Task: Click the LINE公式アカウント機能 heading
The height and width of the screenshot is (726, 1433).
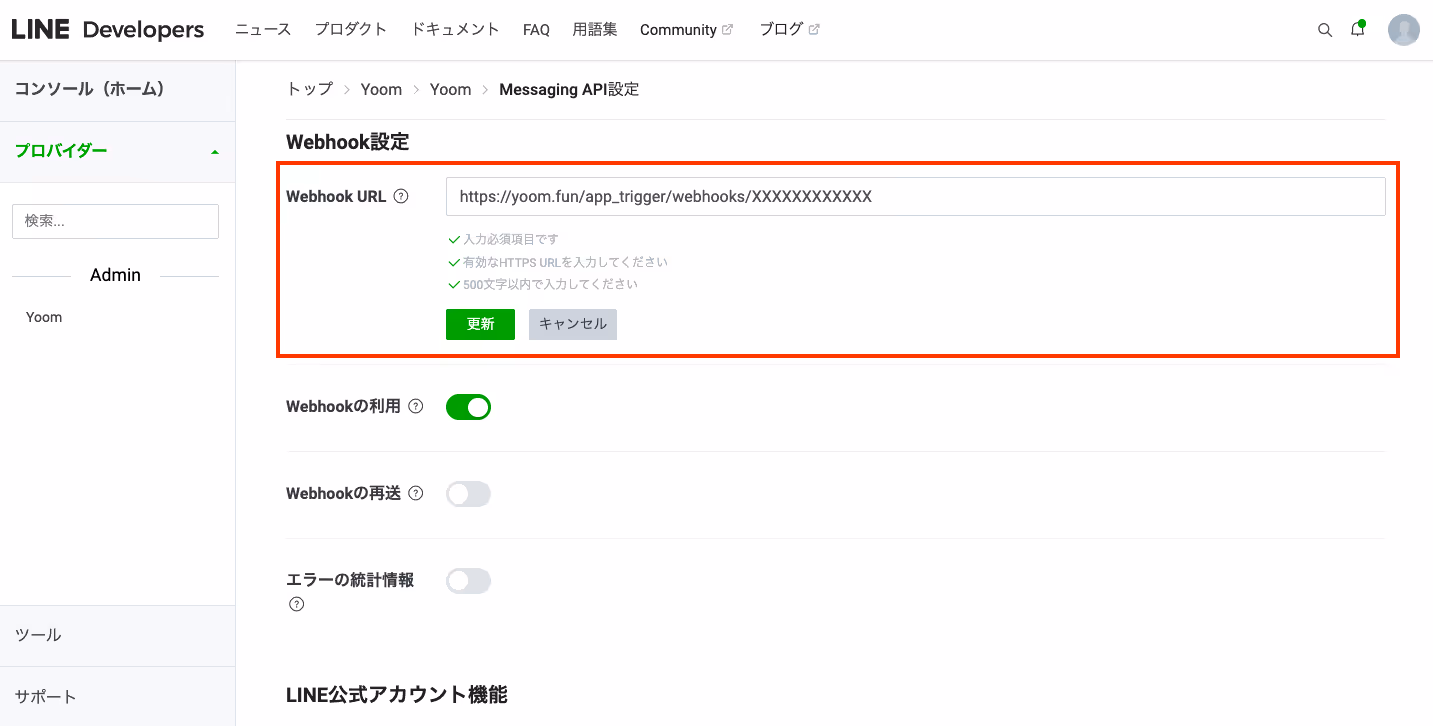Action: tap(397, 694)
